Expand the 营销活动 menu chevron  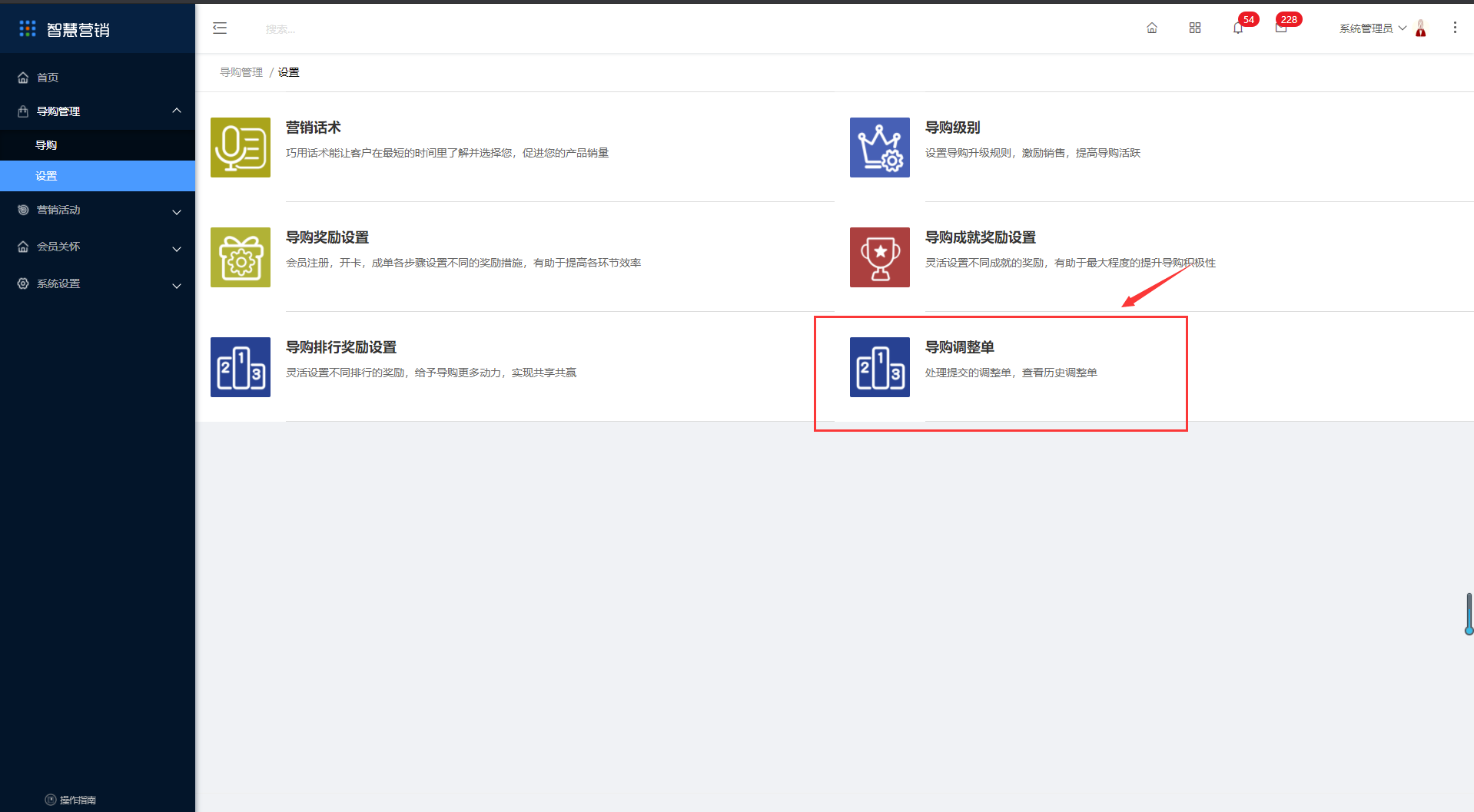click(177, 212)
